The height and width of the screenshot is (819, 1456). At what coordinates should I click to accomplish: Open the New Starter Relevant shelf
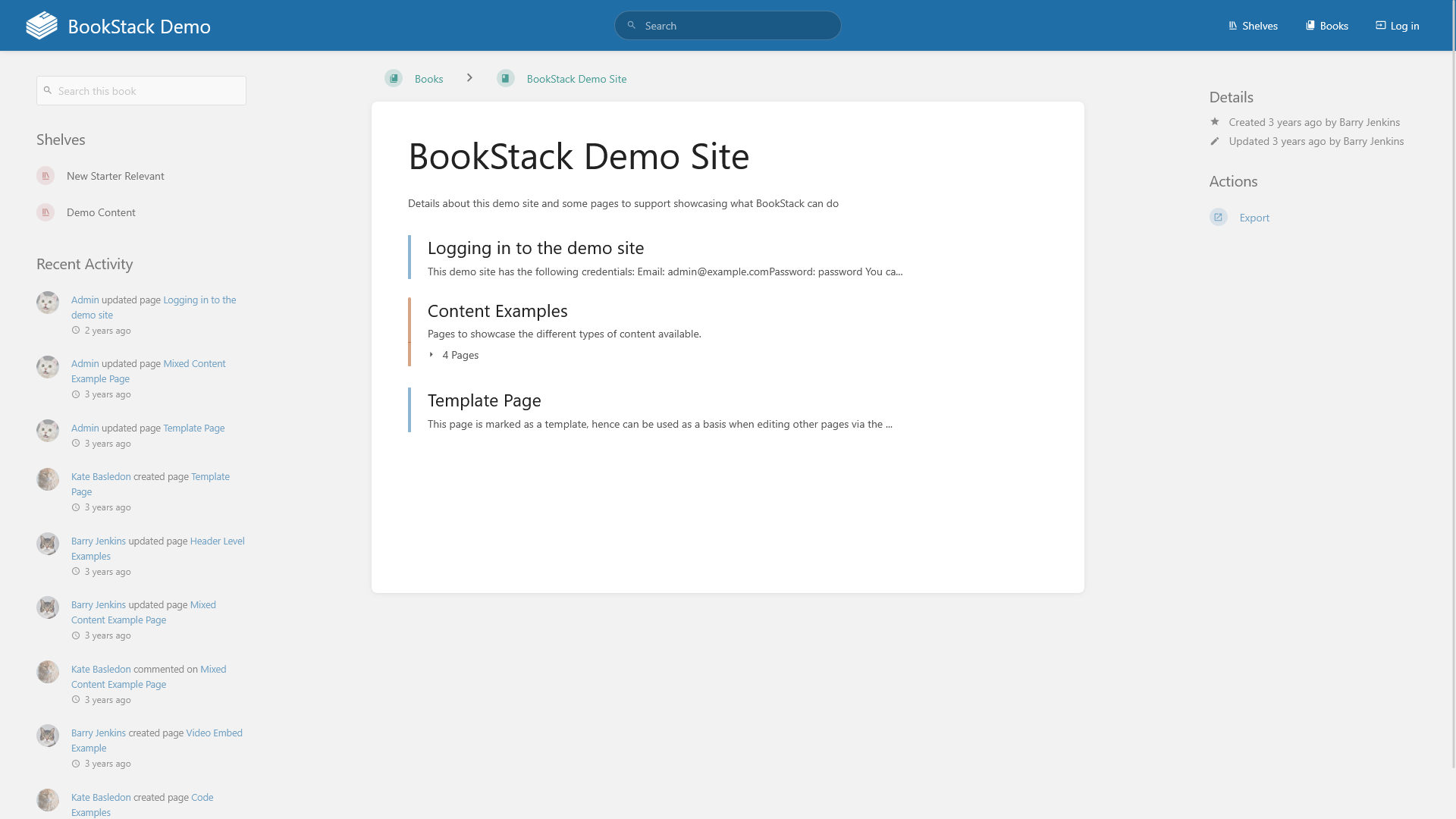click(x=115, y=176)
